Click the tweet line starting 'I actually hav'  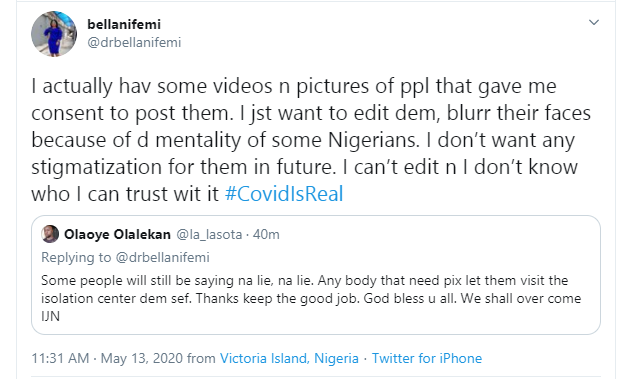(x=294, y=86)
